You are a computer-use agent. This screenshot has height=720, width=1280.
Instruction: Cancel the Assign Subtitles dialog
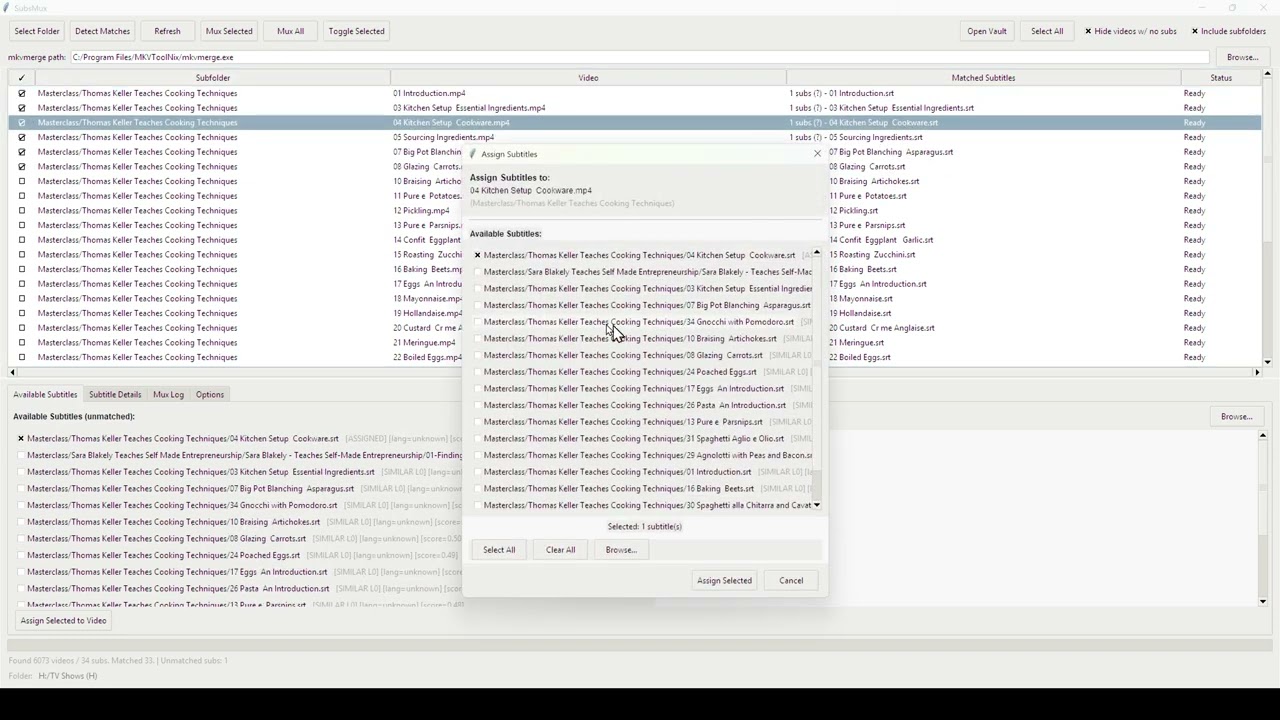coord(791,580)
